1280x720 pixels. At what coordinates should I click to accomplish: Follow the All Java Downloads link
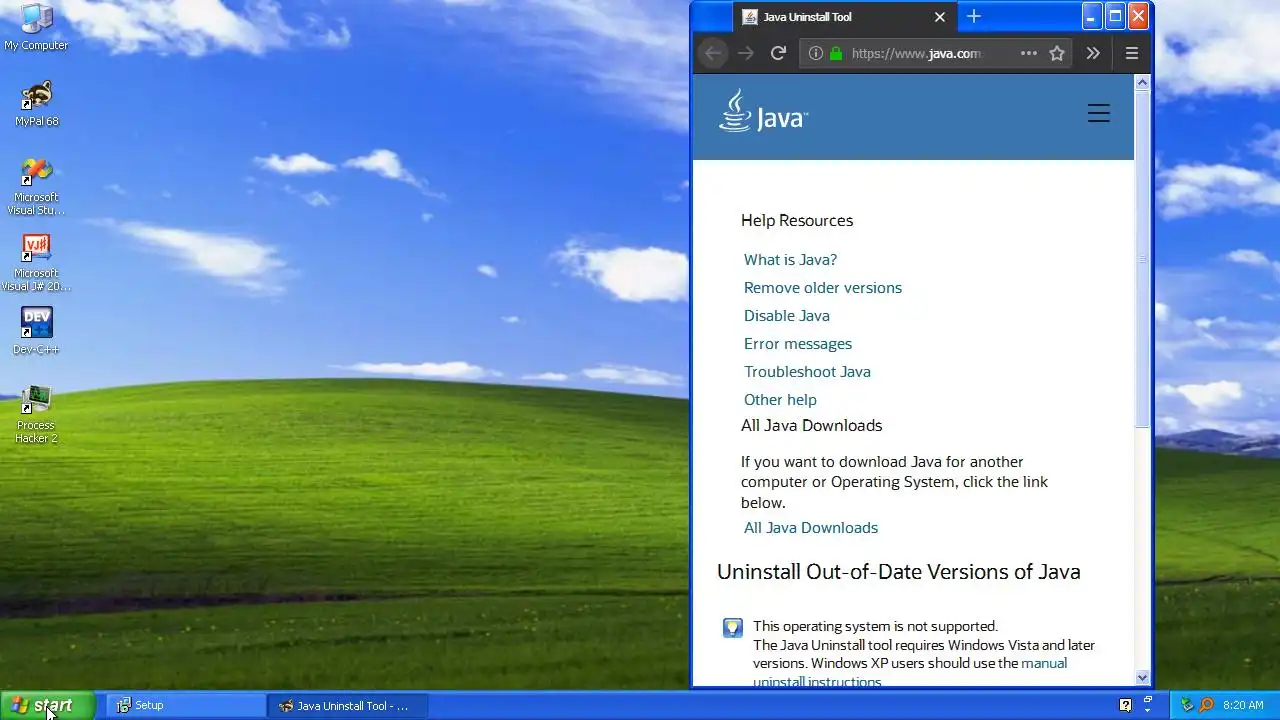811,527
